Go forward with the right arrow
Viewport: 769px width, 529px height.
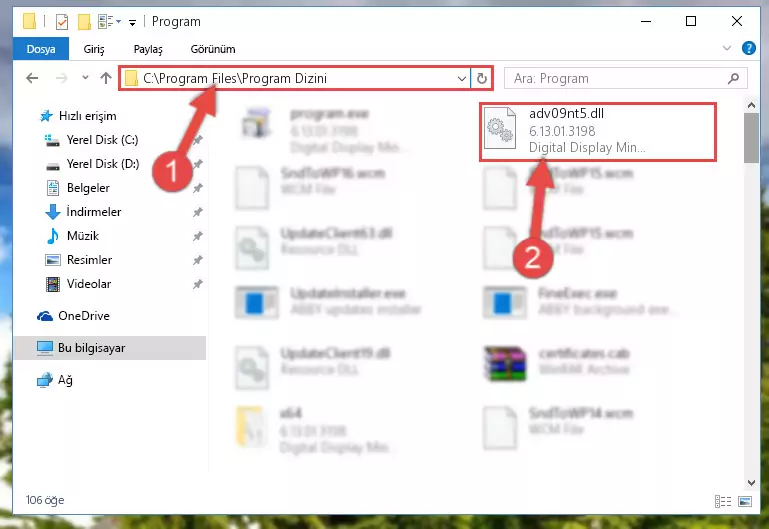pos(62,78)
